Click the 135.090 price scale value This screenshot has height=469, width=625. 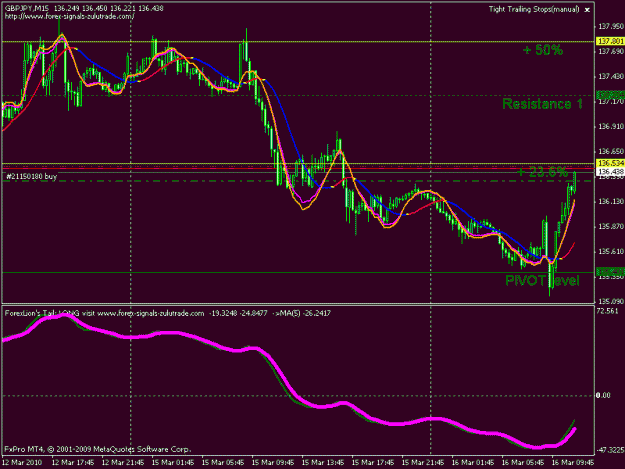[x=611, y=301]
